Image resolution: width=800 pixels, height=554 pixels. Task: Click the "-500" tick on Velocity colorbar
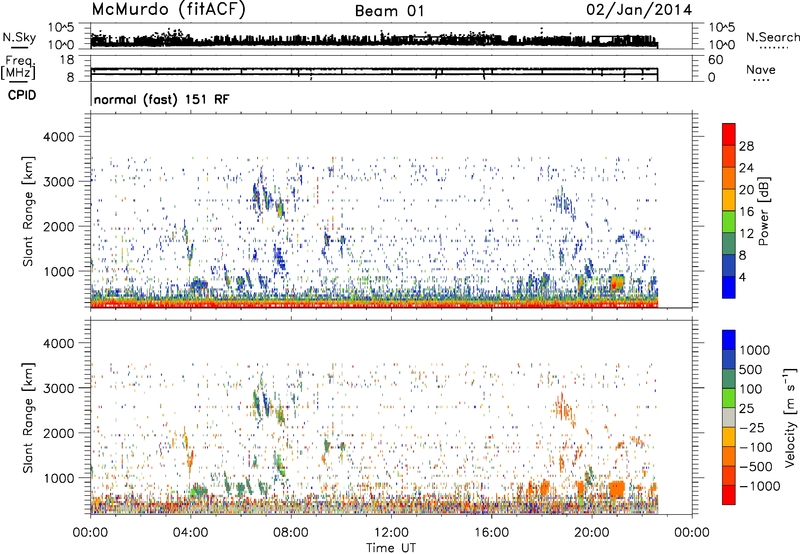pos(756,467)
